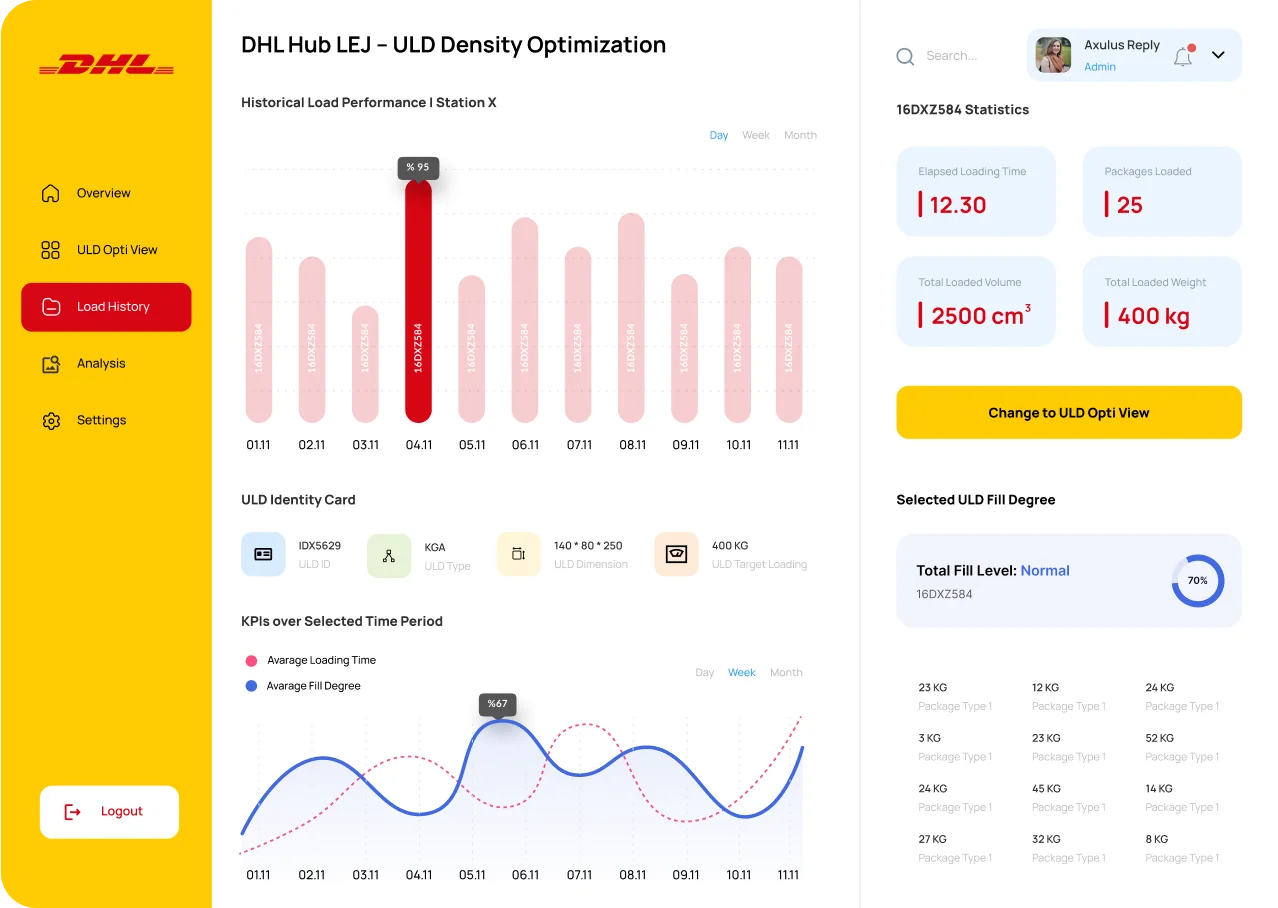1278x908 pixels.
Task: Switch historical load chart to Month
Action: 800,135
